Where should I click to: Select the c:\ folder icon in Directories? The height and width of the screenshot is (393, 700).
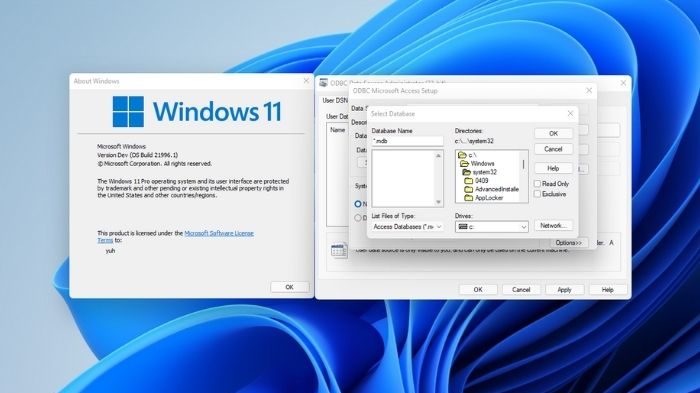tap(462, 155)
